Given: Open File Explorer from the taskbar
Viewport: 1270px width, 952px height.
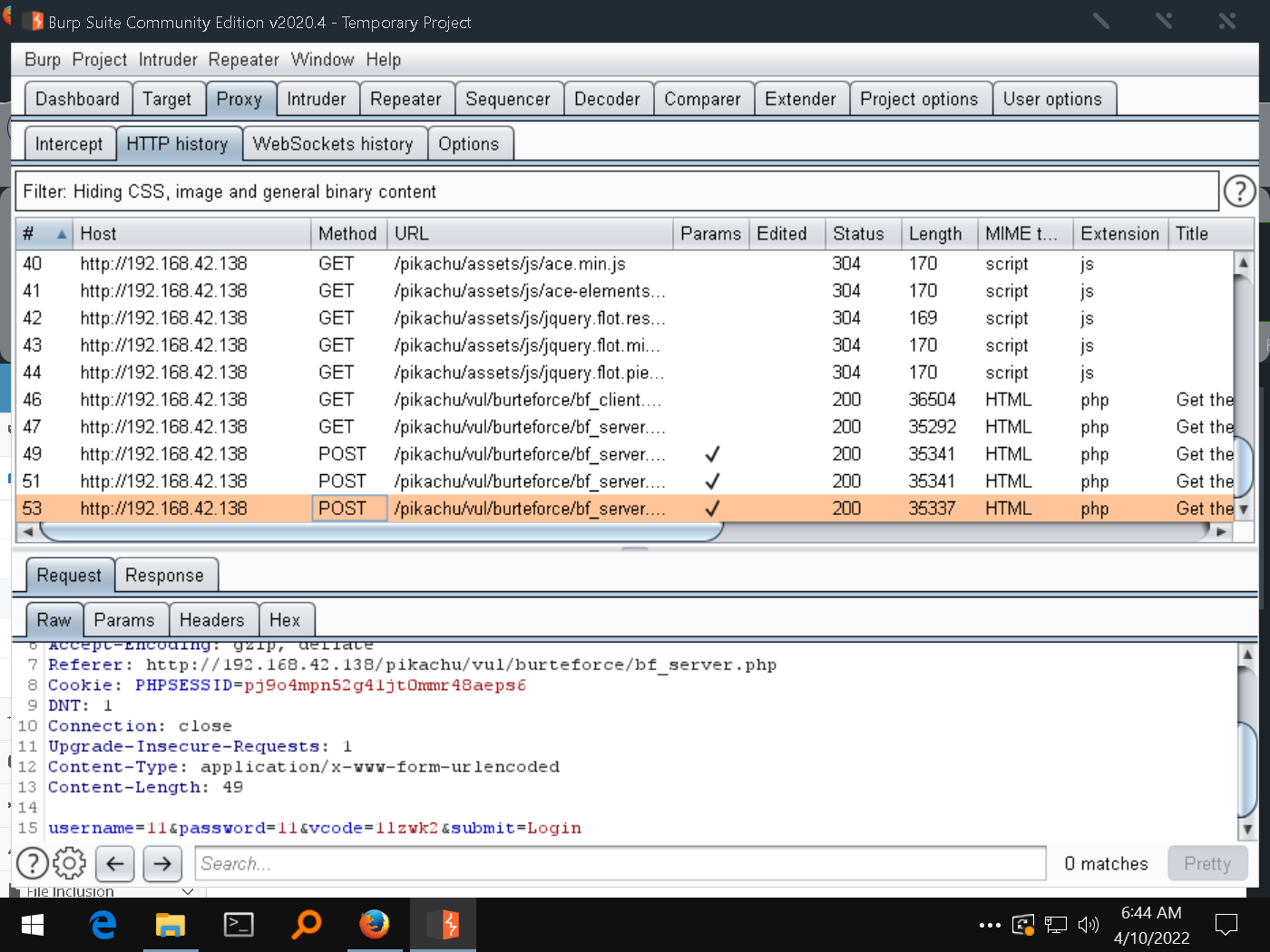Looking at the screenshot, I should coord(171,925).
